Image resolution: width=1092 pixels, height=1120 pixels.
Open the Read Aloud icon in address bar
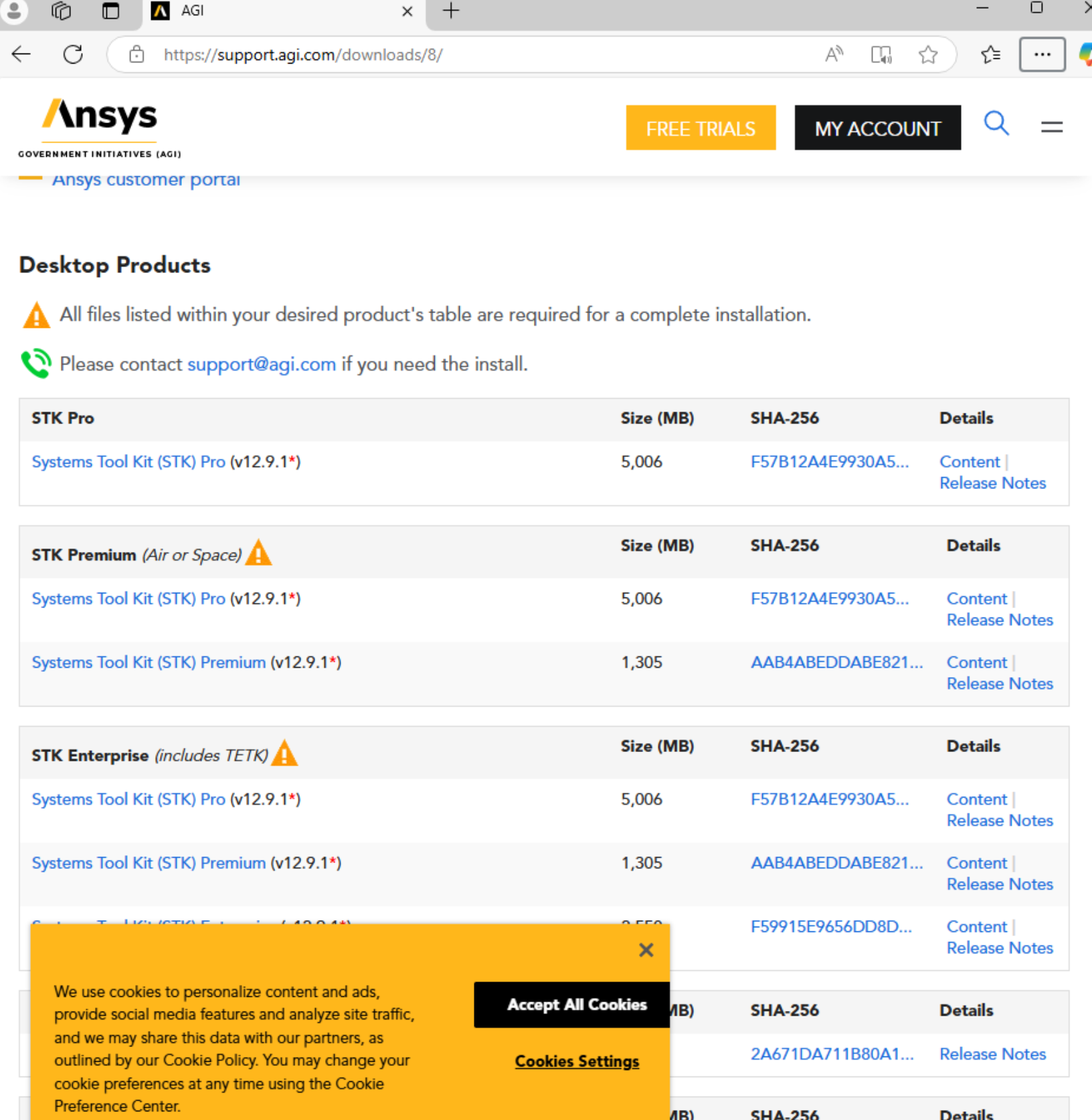834,54
